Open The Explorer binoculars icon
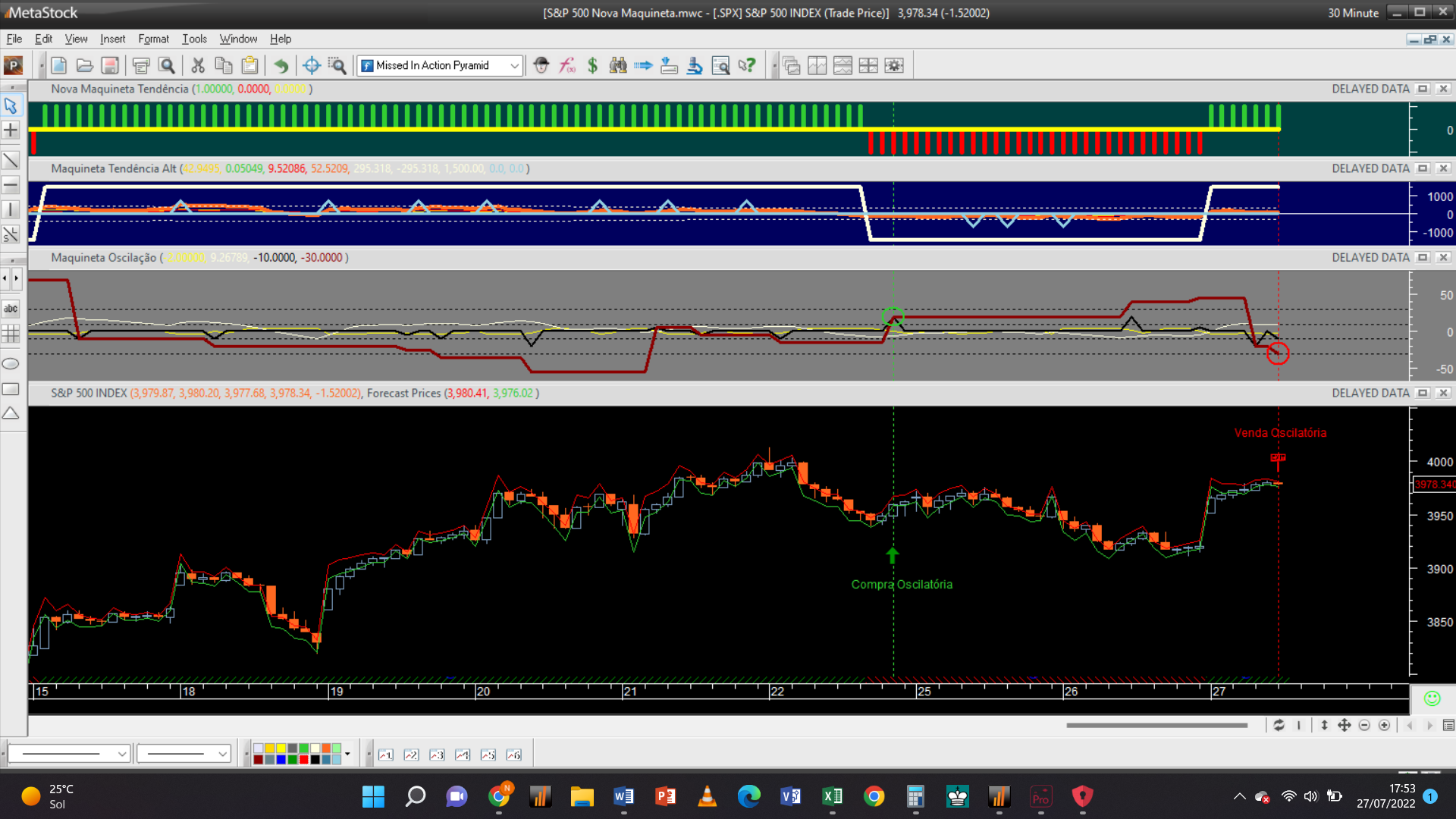 618,65
